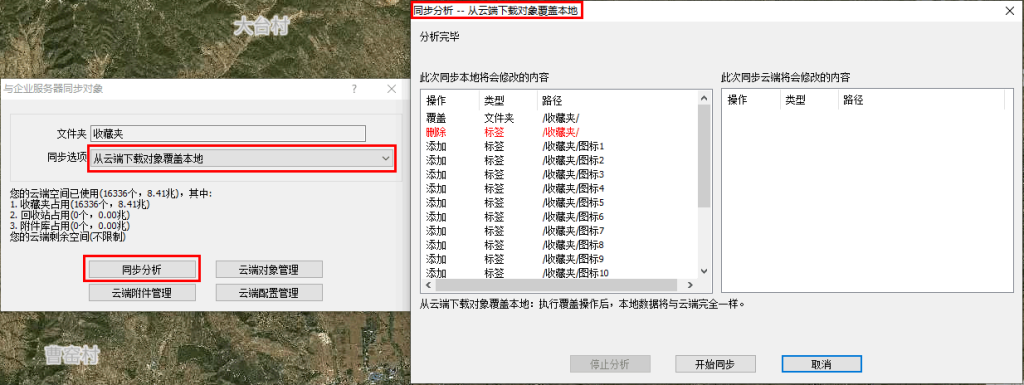Click the horizontal scrollbar right arrow

coord(690,286)
